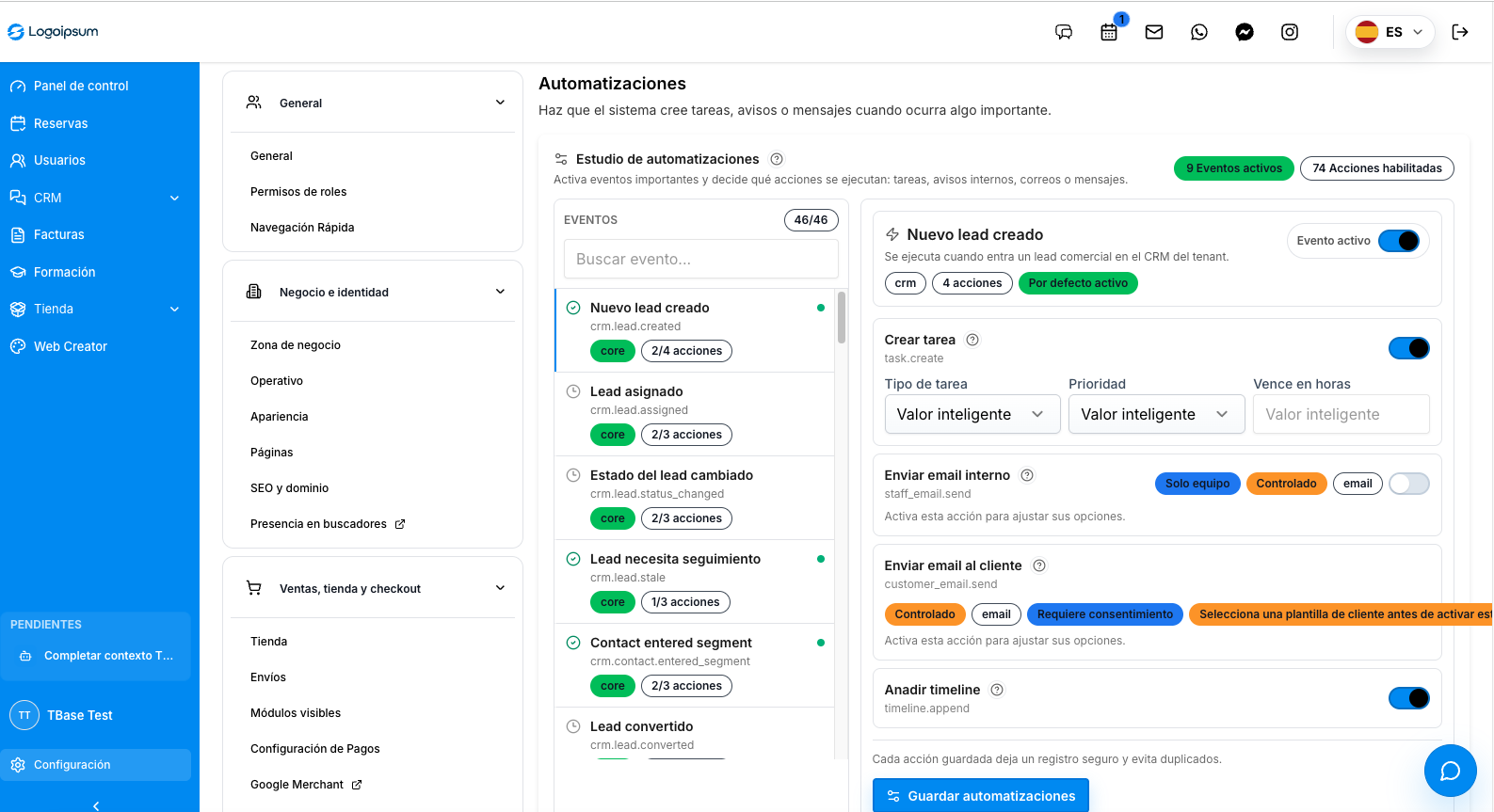Click the Logoipsum logo
This screenshot has width=1494, height=812.
[54, 32]
